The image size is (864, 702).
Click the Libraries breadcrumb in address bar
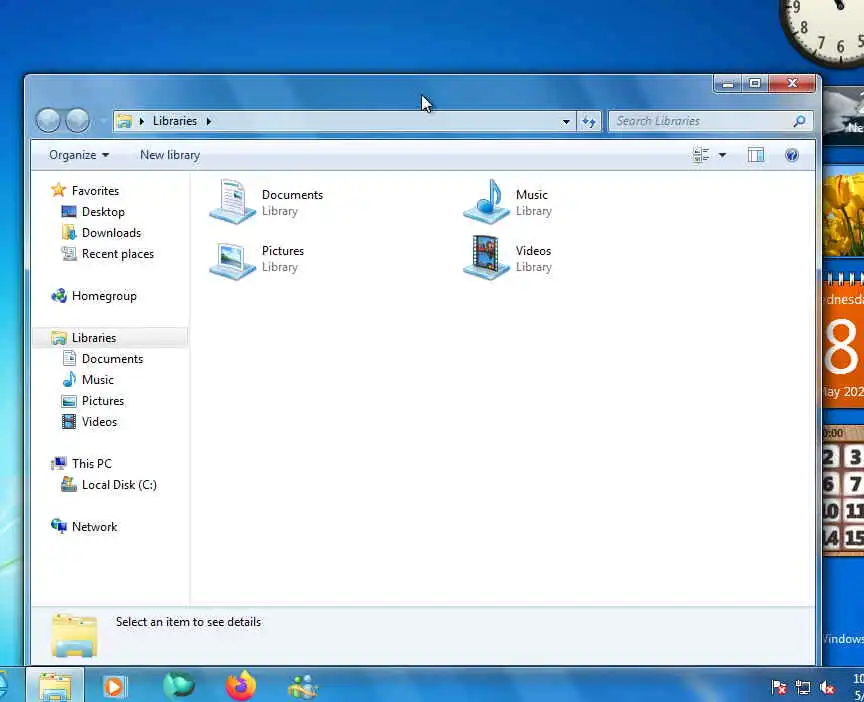(x=175, y=121)
